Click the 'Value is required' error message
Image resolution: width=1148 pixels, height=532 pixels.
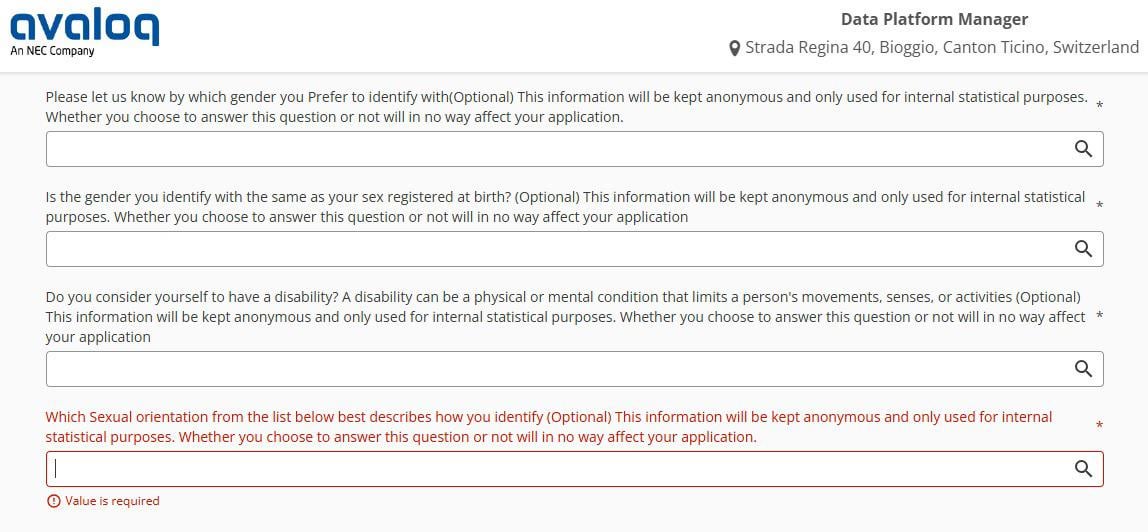[x=112, y=501]
